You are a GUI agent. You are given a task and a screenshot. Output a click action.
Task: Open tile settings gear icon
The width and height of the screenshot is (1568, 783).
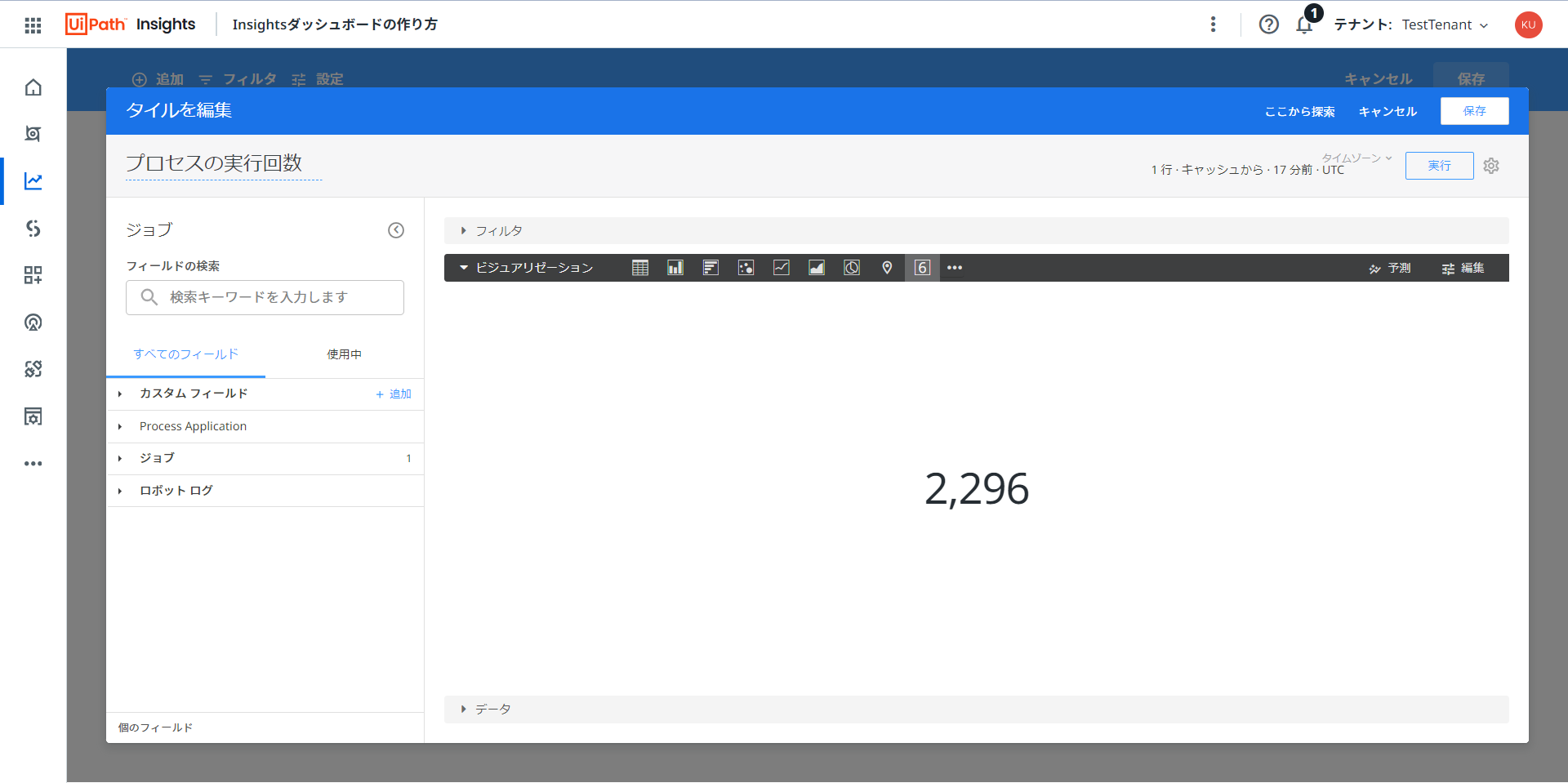1491,166
